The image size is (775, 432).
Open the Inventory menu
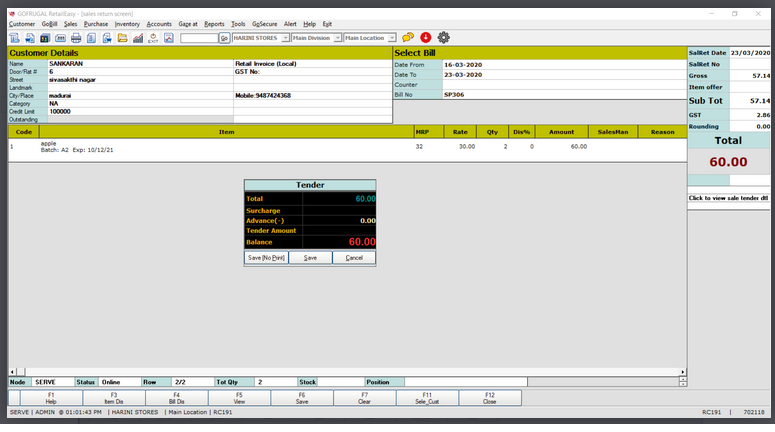(x=127, y=23)
